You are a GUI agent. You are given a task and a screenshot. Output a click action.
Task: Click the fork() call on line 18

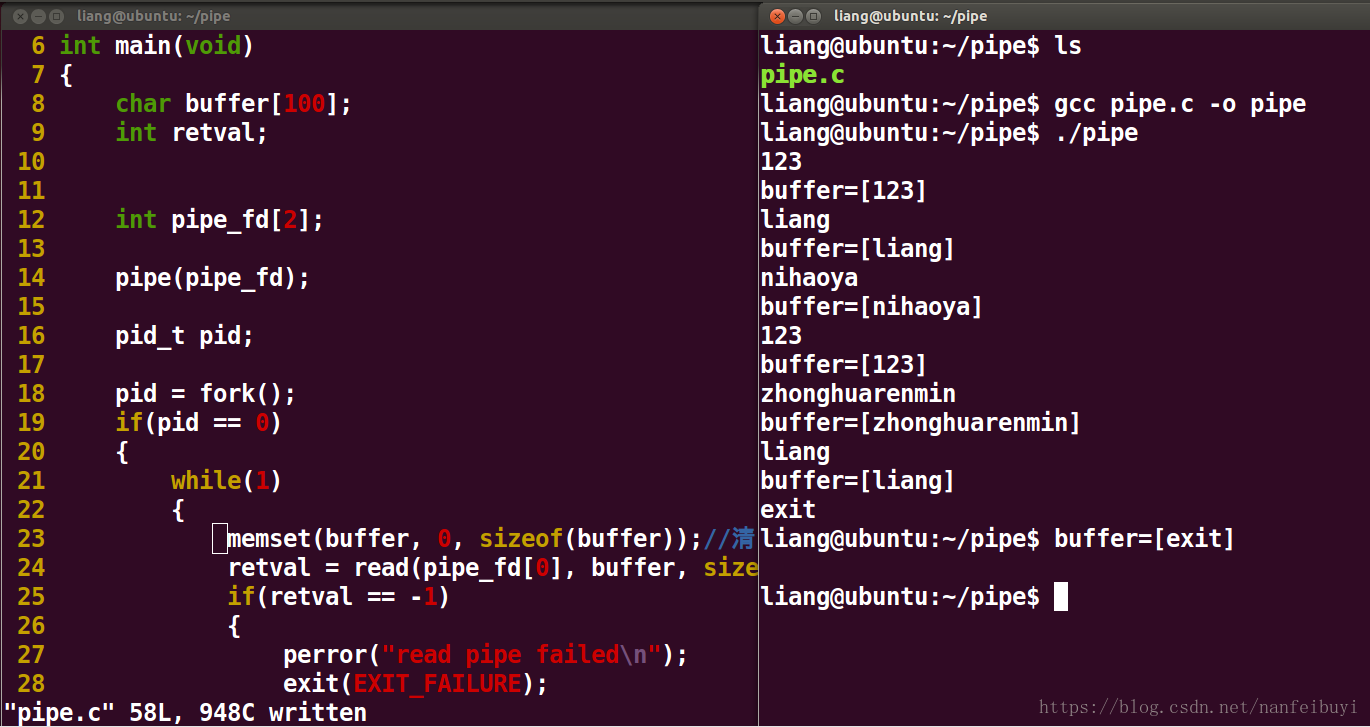coord(250,393)
